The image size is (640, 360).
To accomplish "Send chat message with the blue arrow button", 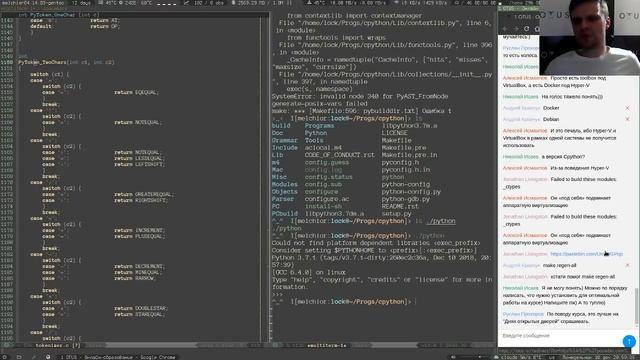I will [629, 341].
